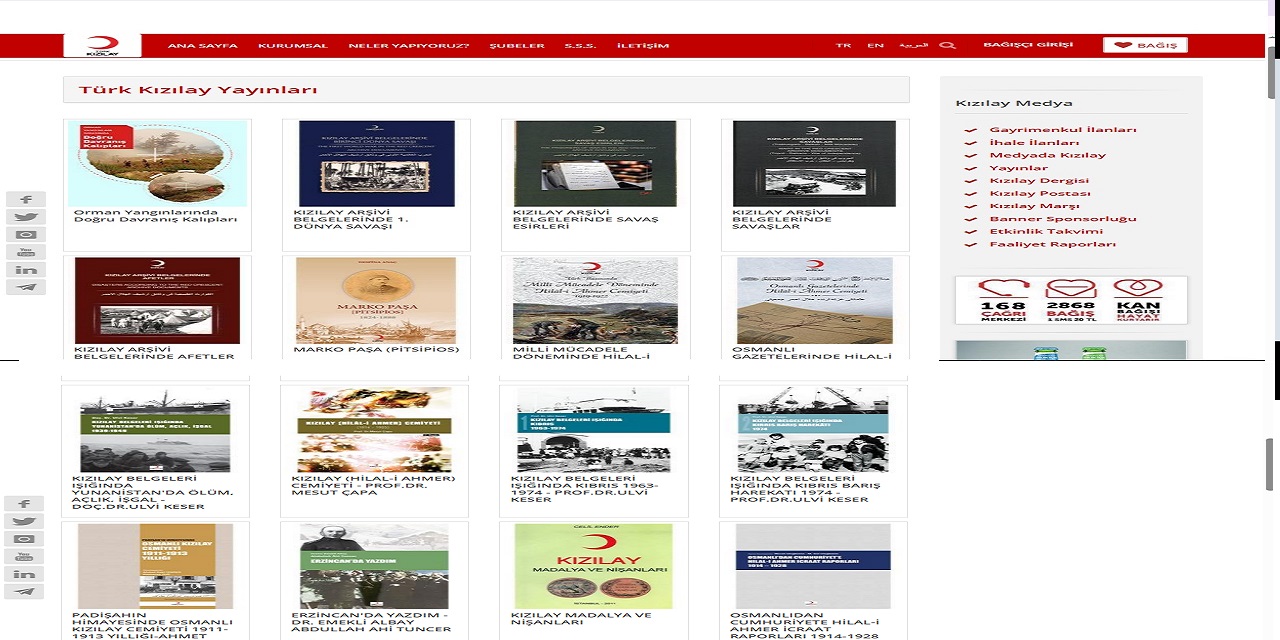
Task: Open the ŞUBELER menu item
Action: tap(517, 45)
